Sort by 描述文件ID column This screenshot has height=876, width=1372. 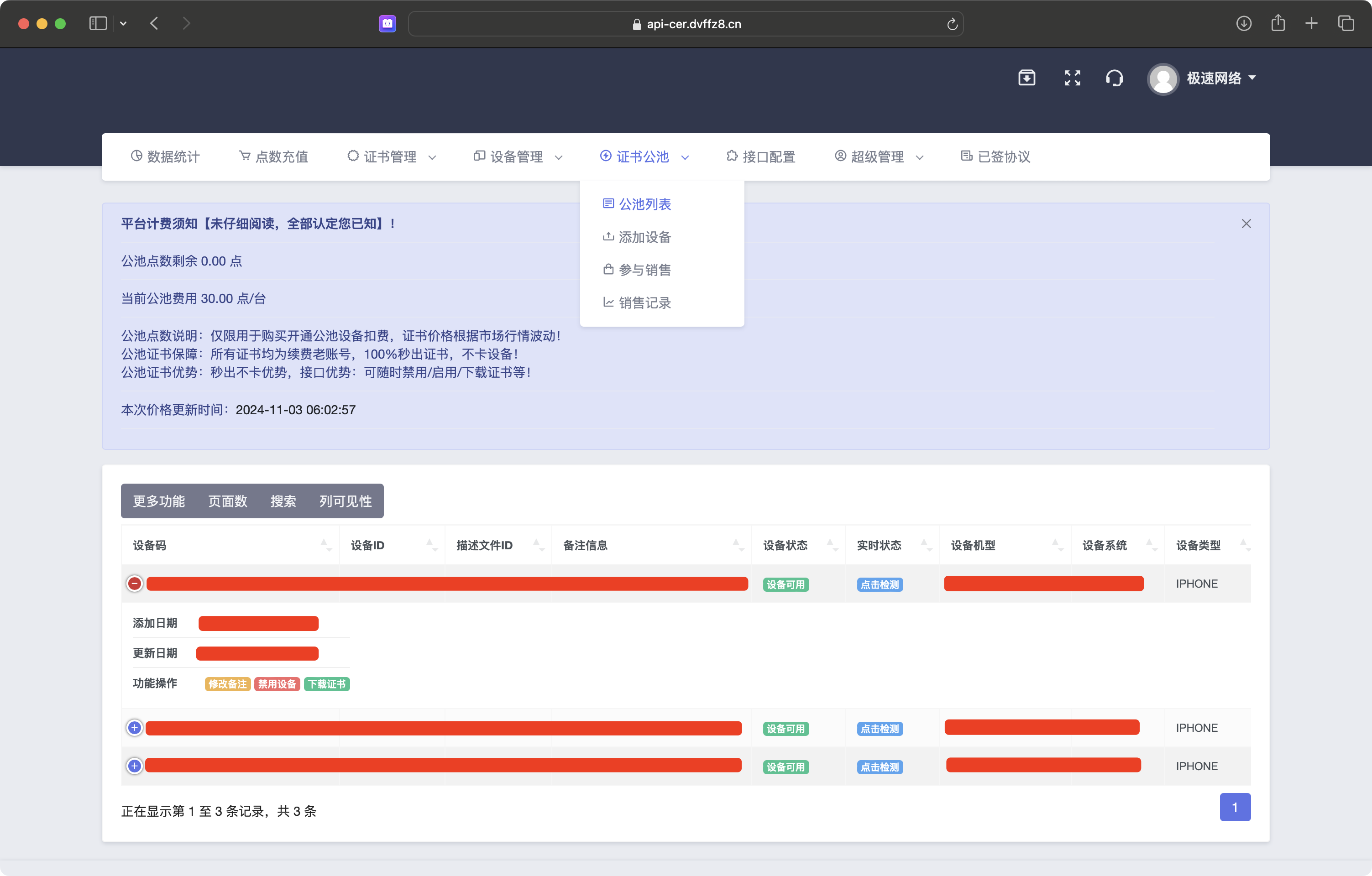(498, 546)
